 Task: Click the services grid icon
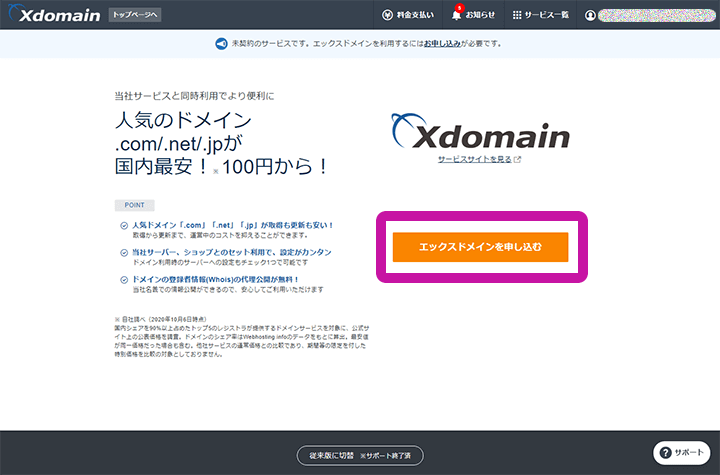pos(516,15)
